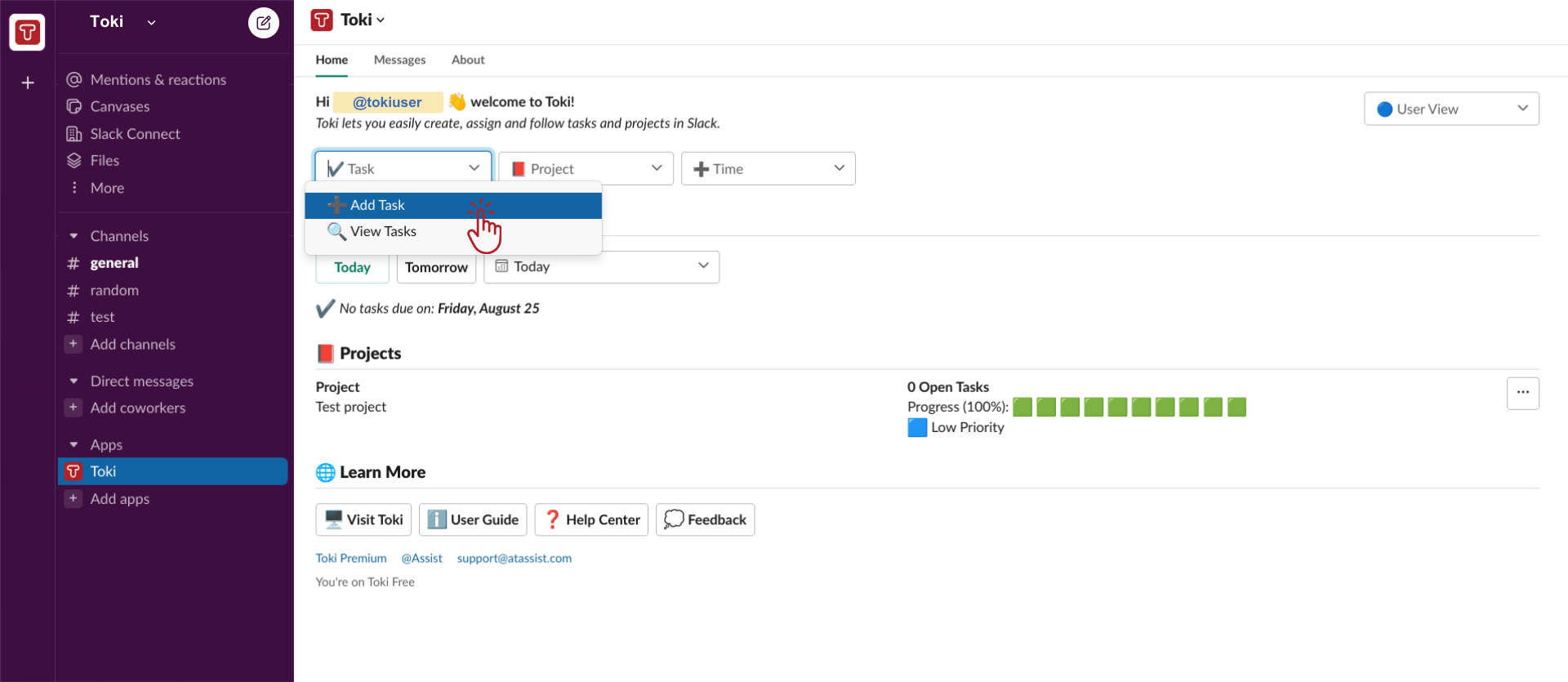Collapse the Direct messages section
1568x682 pixels.
coord(73,381)
